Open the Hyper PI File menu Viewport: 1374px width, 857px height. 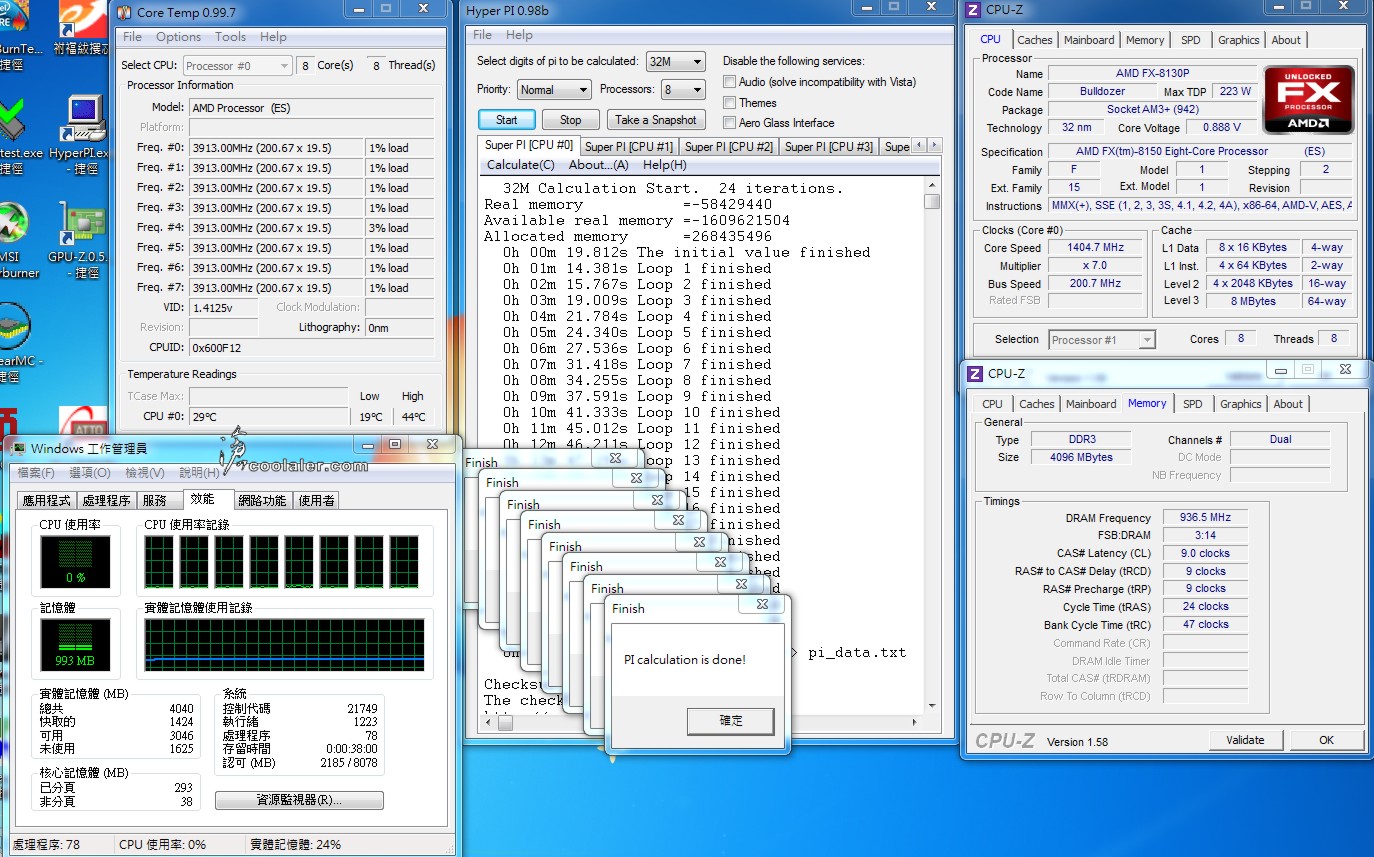pos(482,34)
